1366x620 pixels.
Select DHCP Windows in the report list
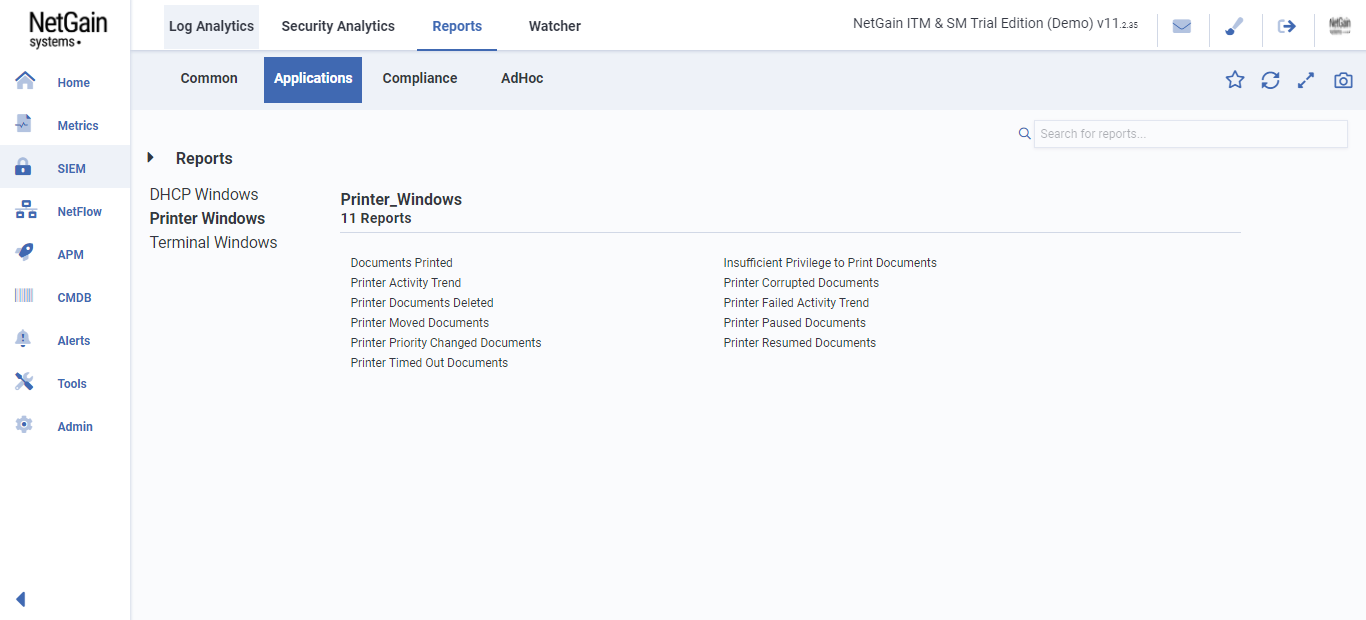204,194
